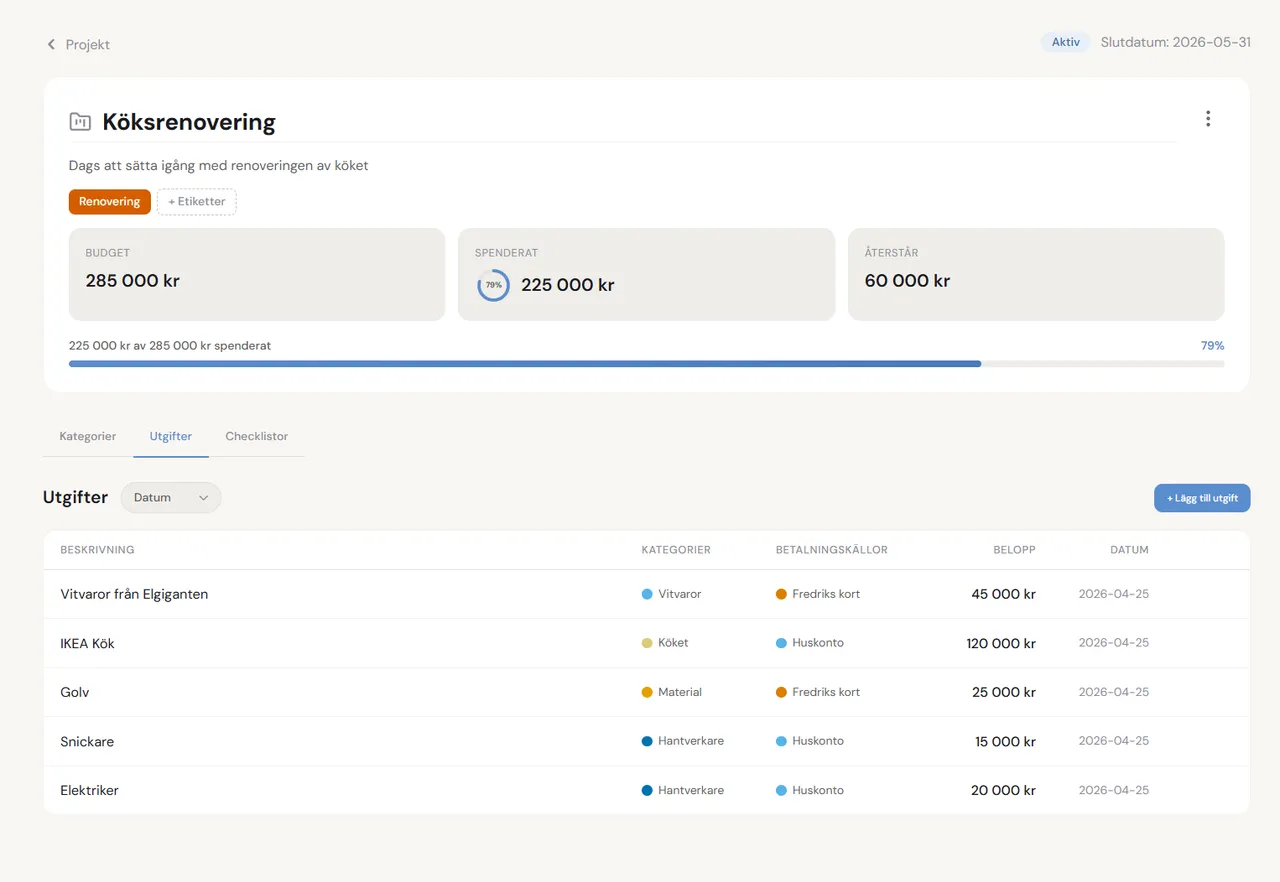Click the Vitvaror category label
Screen dimensions: 1280x882
click(x=680, y=594)
